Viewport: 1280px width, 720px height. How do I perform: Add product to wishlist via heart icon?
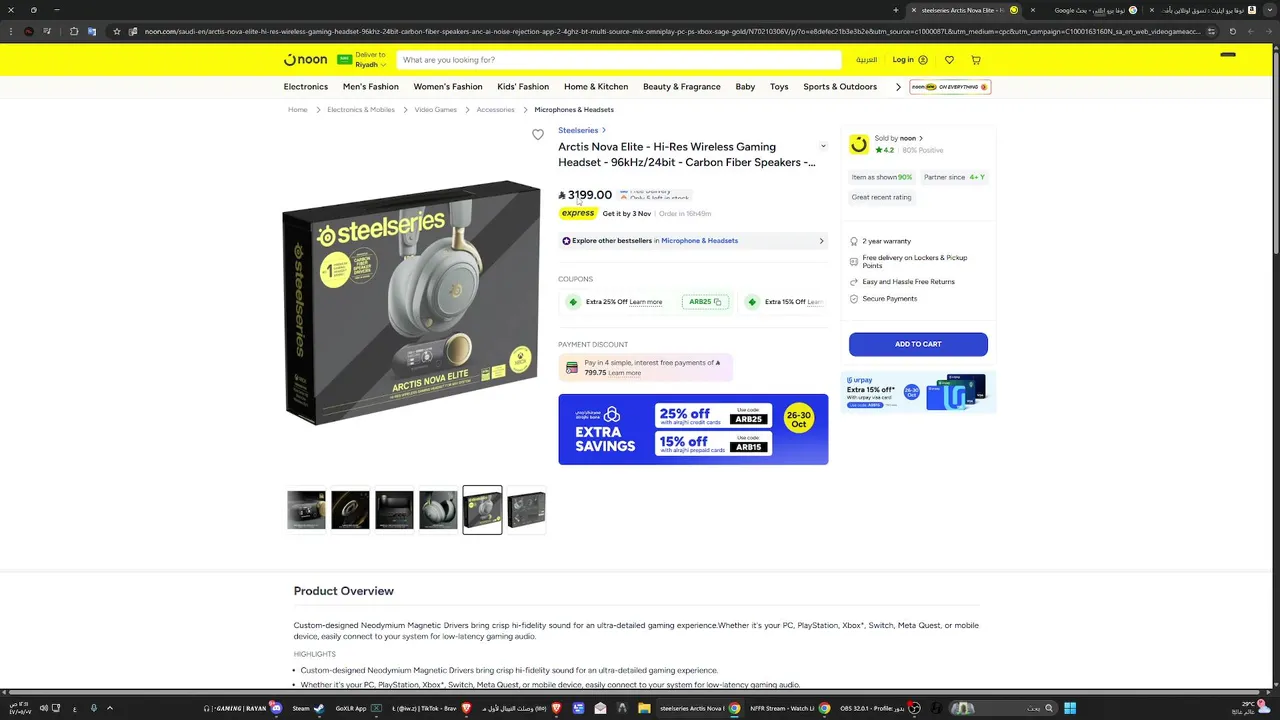[x=538, y=135]
